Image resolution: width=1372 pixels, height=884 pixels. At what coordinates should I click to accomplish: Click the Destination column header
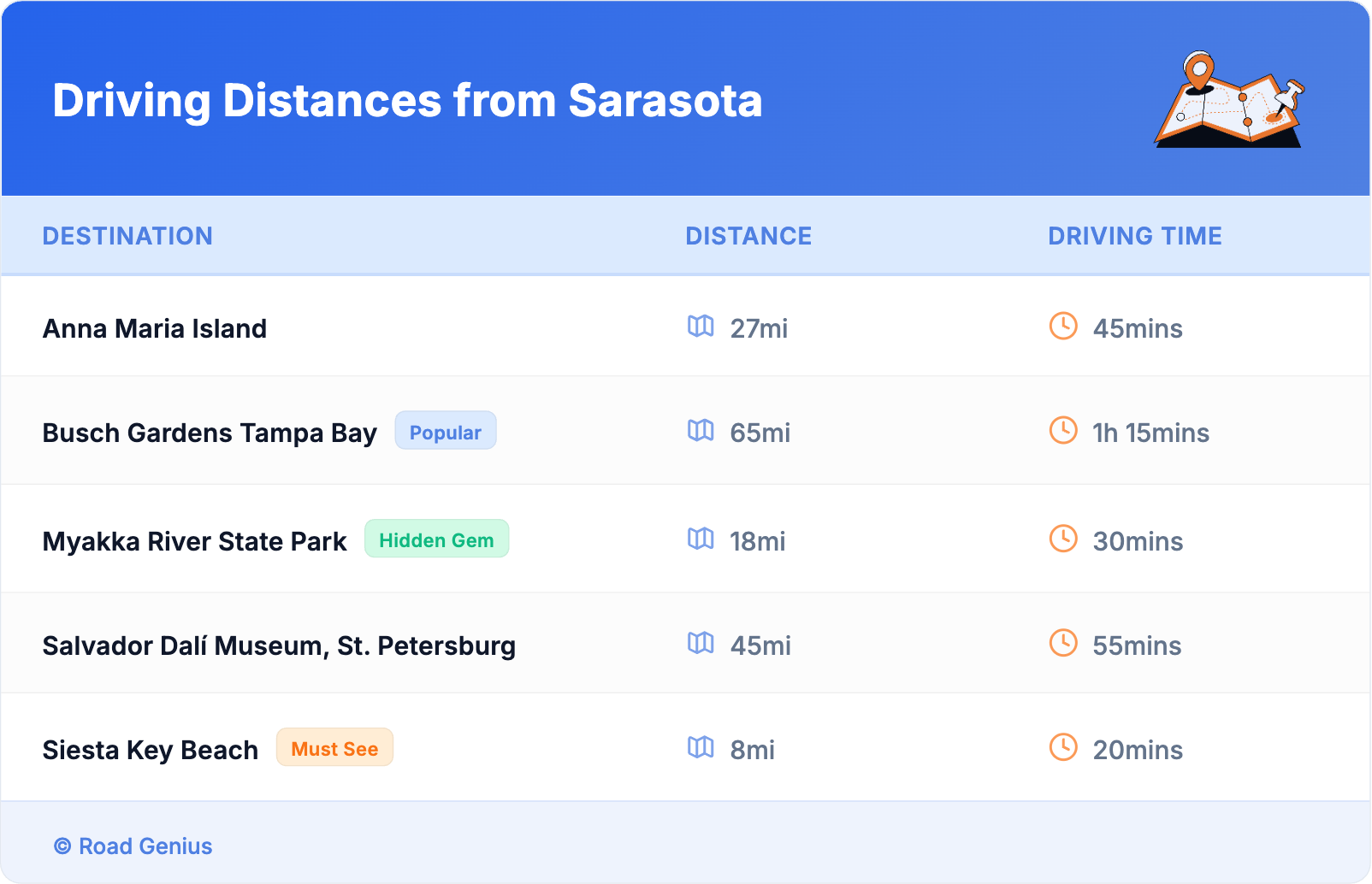pyautogui.click(x=127, y=236)
